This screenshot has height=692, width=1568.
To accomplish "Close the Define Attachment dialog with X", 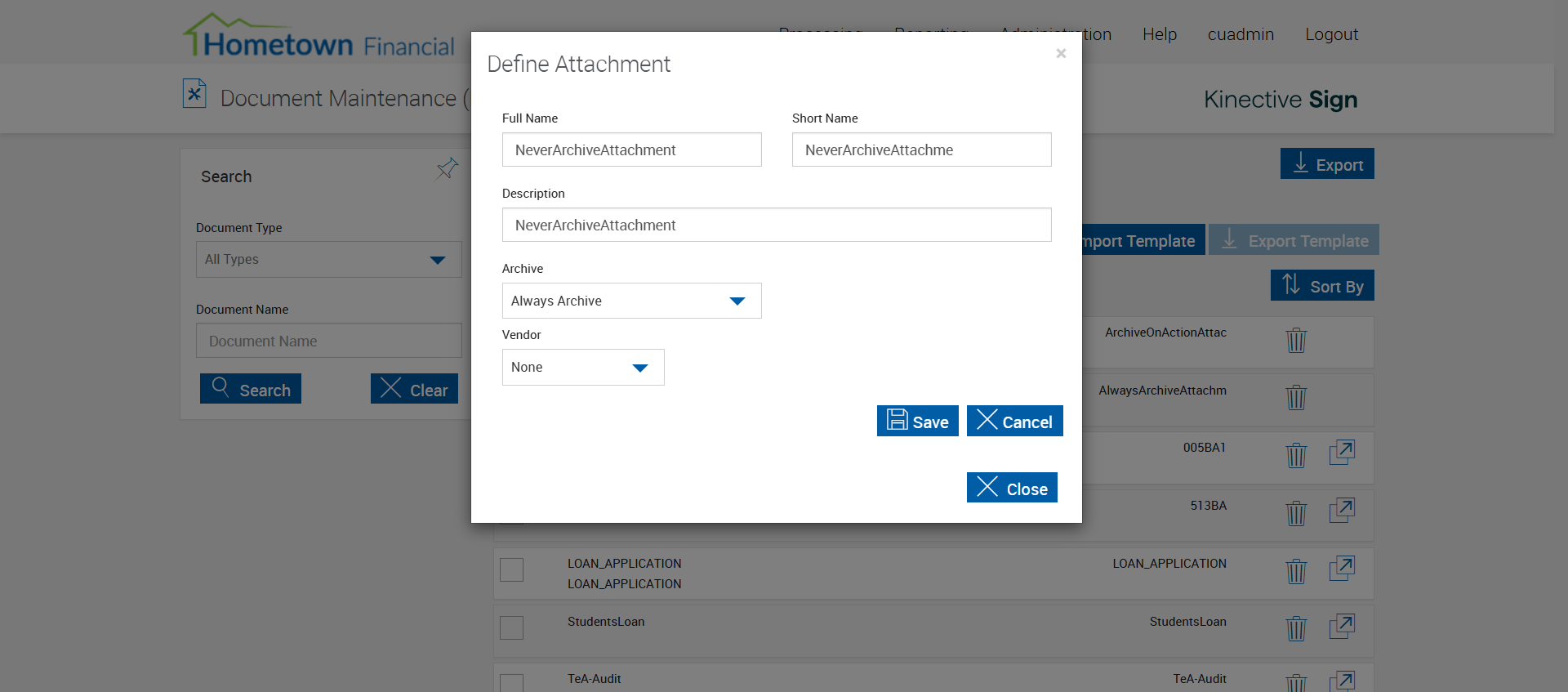I will point(1061,54).
